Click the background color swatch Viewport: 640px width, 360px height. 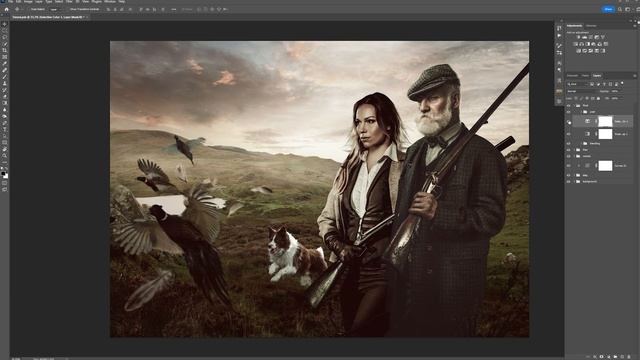(6, 176)
